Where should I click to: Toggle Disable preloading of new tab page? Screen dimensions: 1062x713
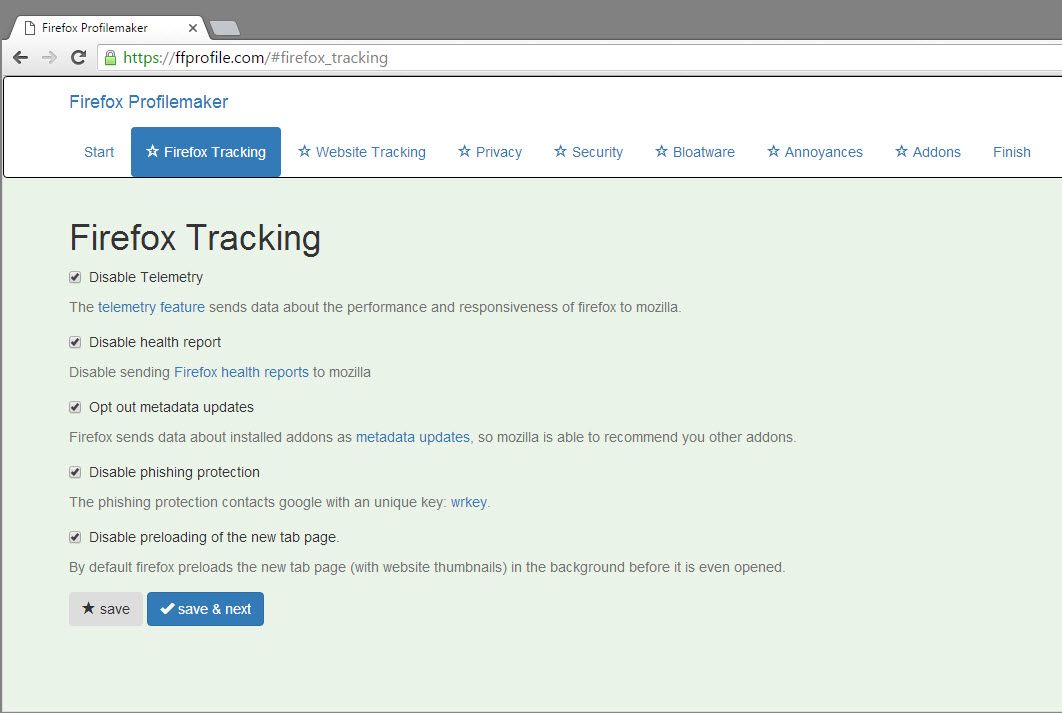click(x=75, y=537)
